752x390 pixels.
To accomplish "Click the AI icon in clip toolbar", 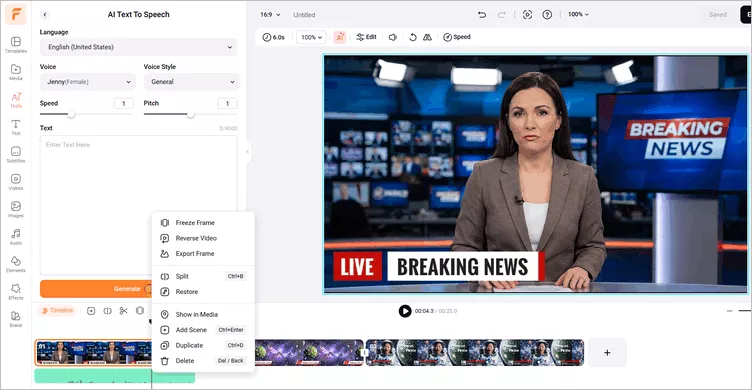I will pyautogui.click(x=340, y=37).
